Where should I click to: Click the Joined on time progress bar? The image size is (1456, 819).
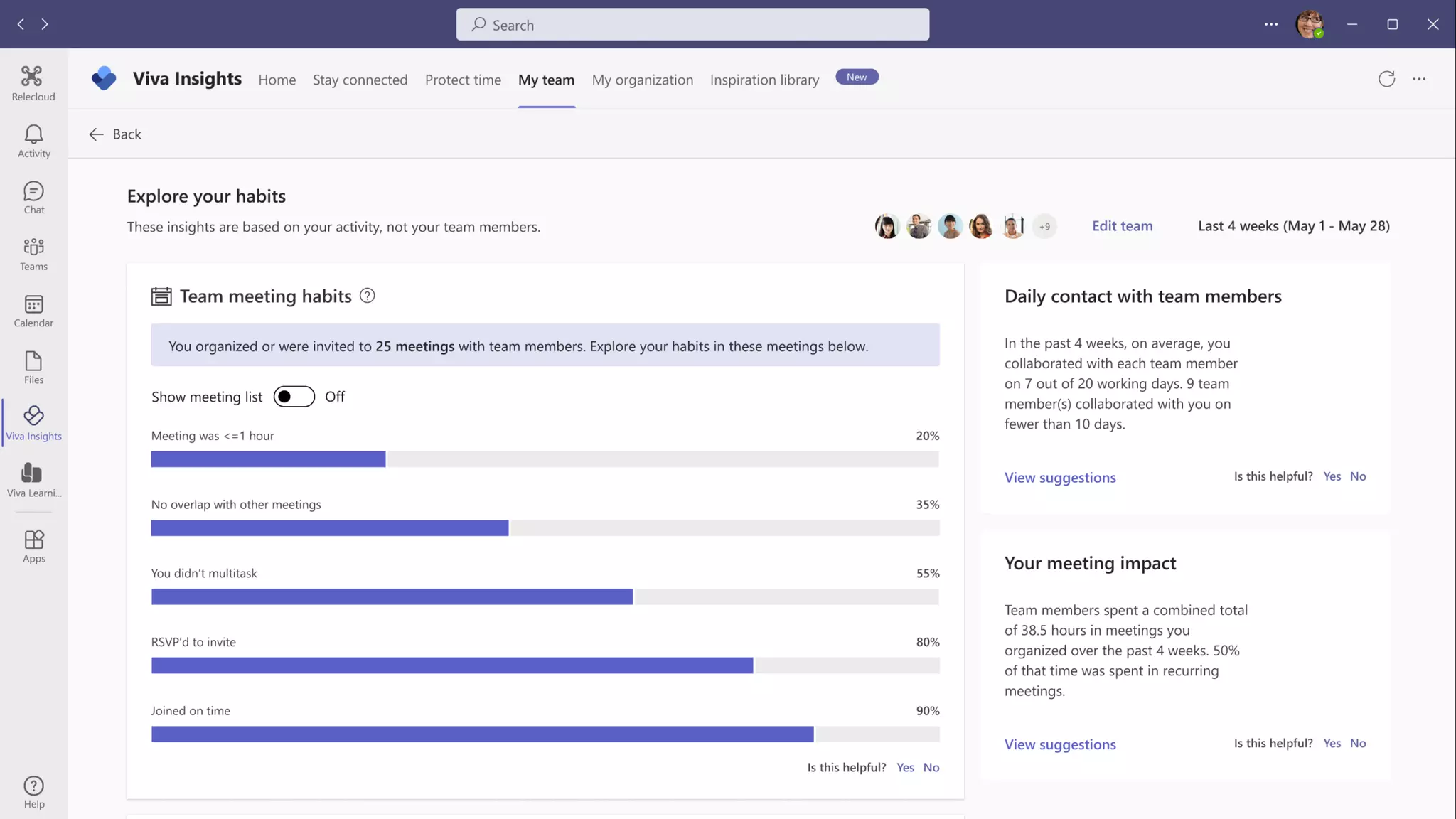tap(545, 734)
